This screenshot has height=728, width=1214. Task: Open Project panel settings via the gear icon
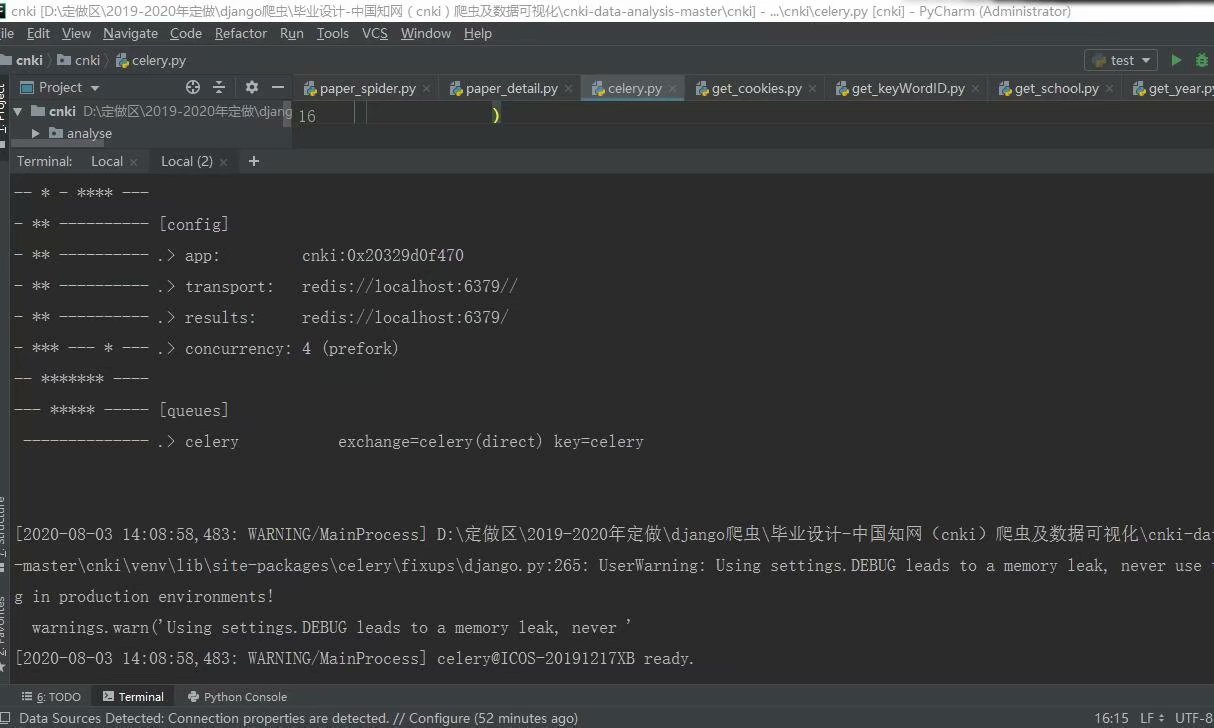pyautogui.click(x=250, y=87)
